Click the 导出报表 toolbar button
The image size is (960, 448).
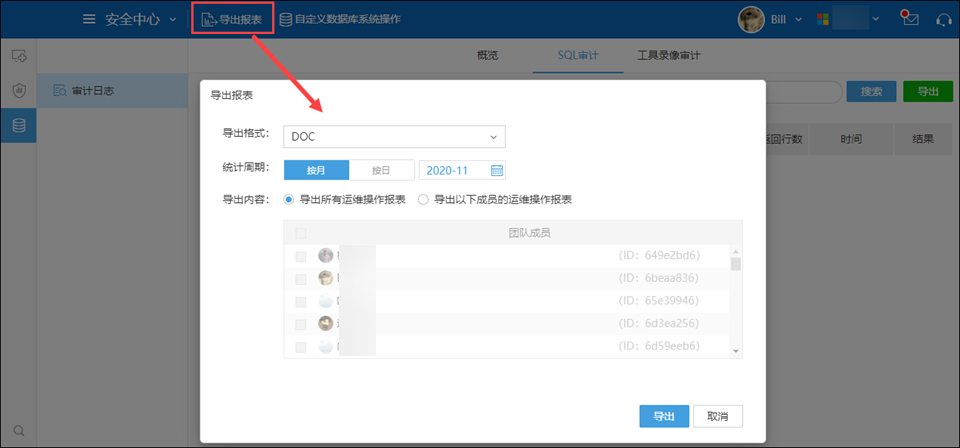pos(232,20)
